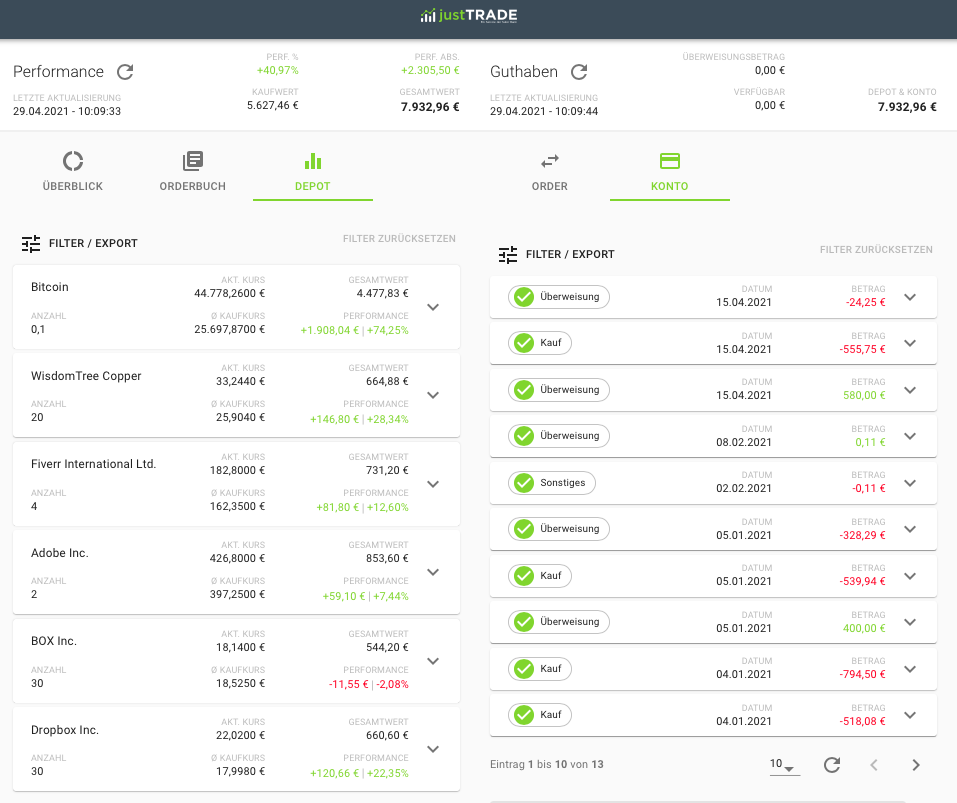This screenshot has height=803, width=957.
Task: Expand the WisdomTree Copper position
Action: (x=433, y=395)
